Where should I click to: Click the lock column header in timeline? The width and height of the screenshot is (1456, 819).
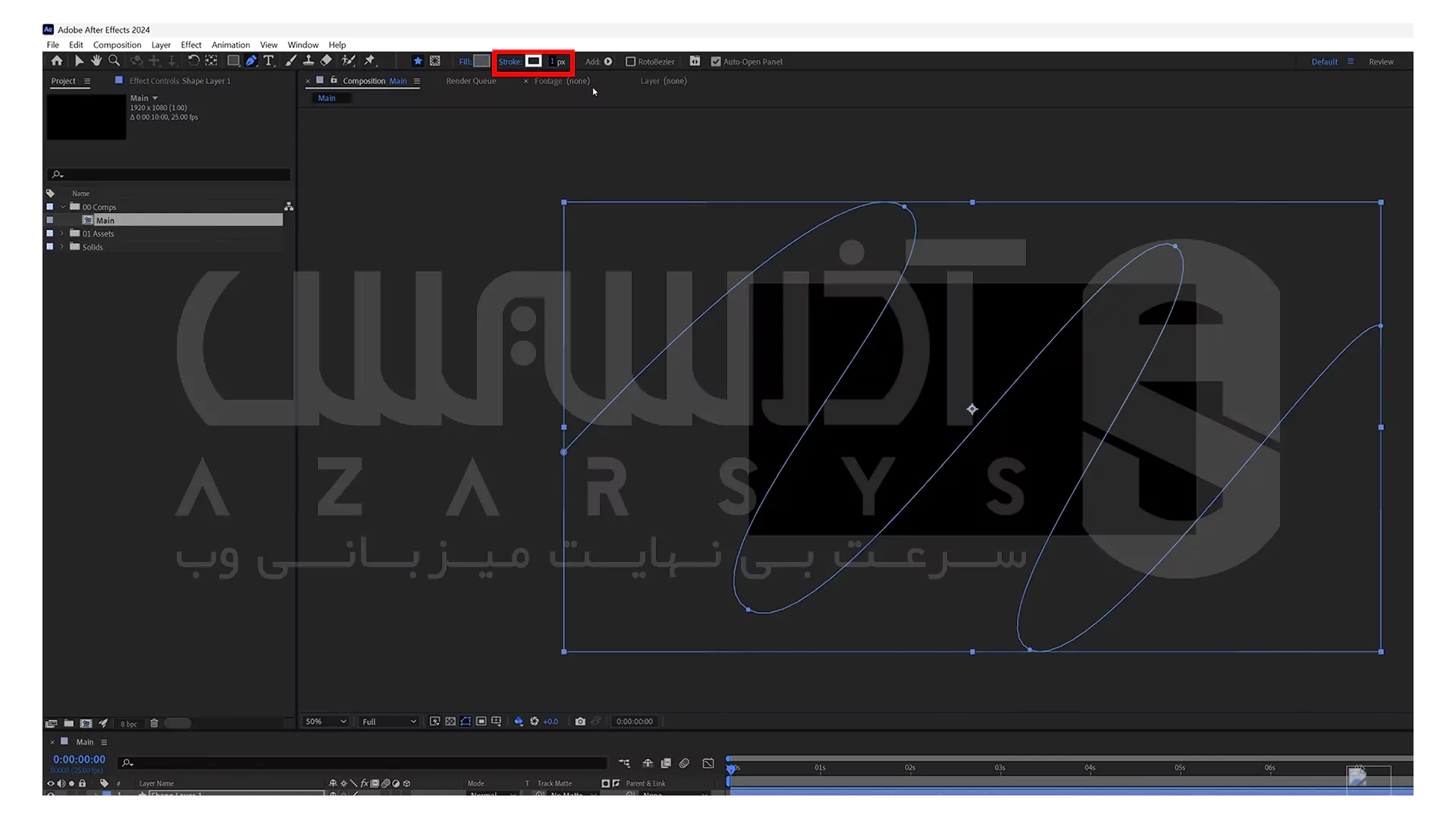[83, 783]
